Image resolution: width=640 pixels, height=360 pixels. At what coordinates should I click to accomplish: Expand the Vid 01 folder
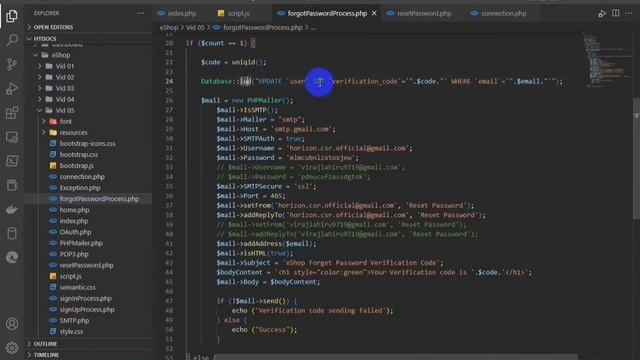64,66
